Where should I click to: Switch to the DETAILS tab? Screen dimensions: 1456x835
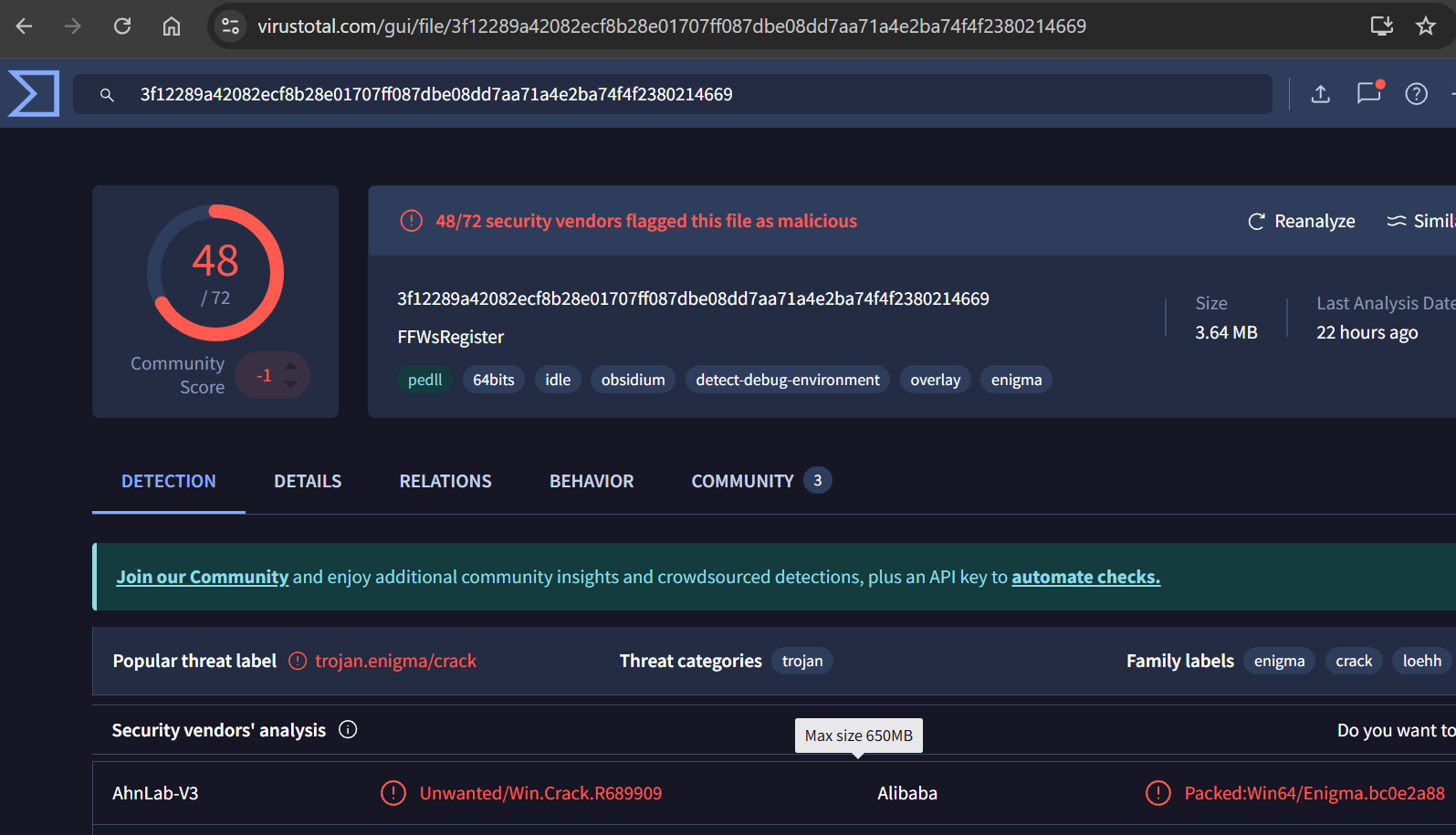(308, 481)
